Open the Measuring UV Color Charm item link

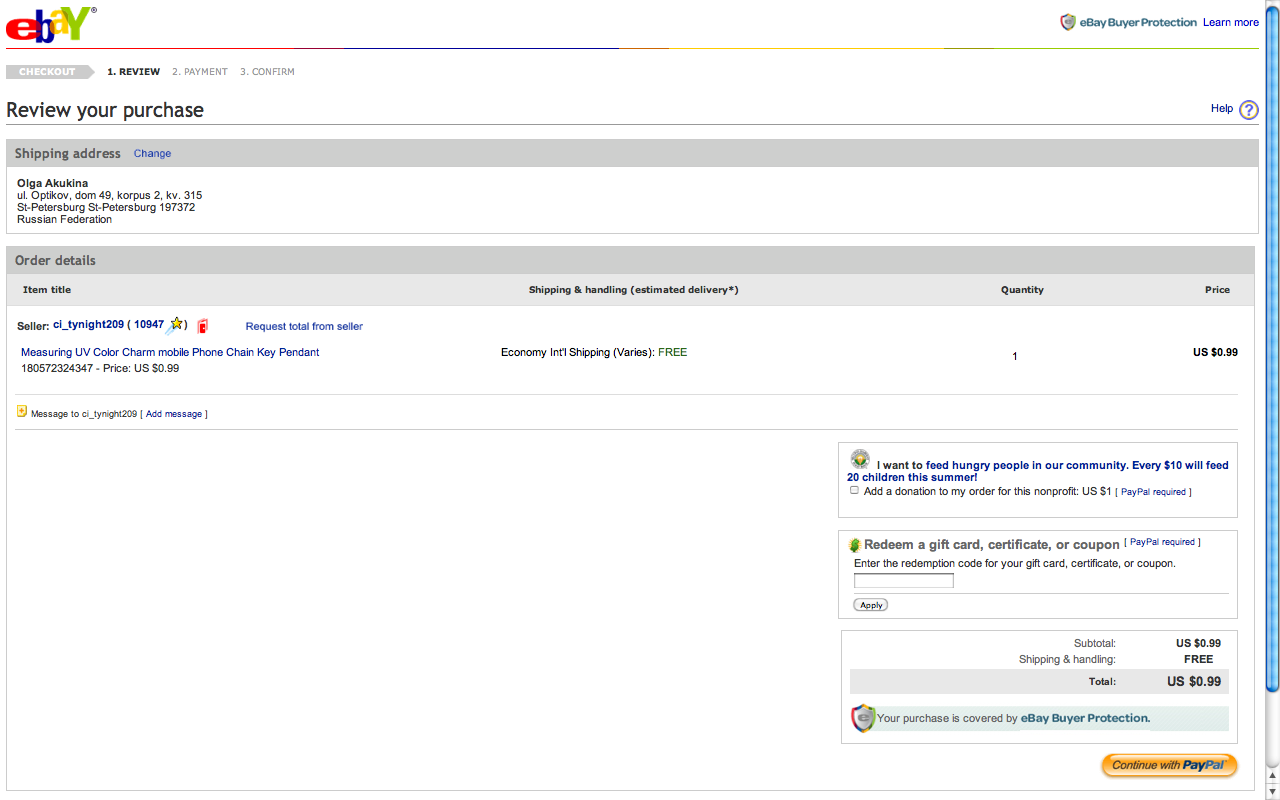click(170, 352)
